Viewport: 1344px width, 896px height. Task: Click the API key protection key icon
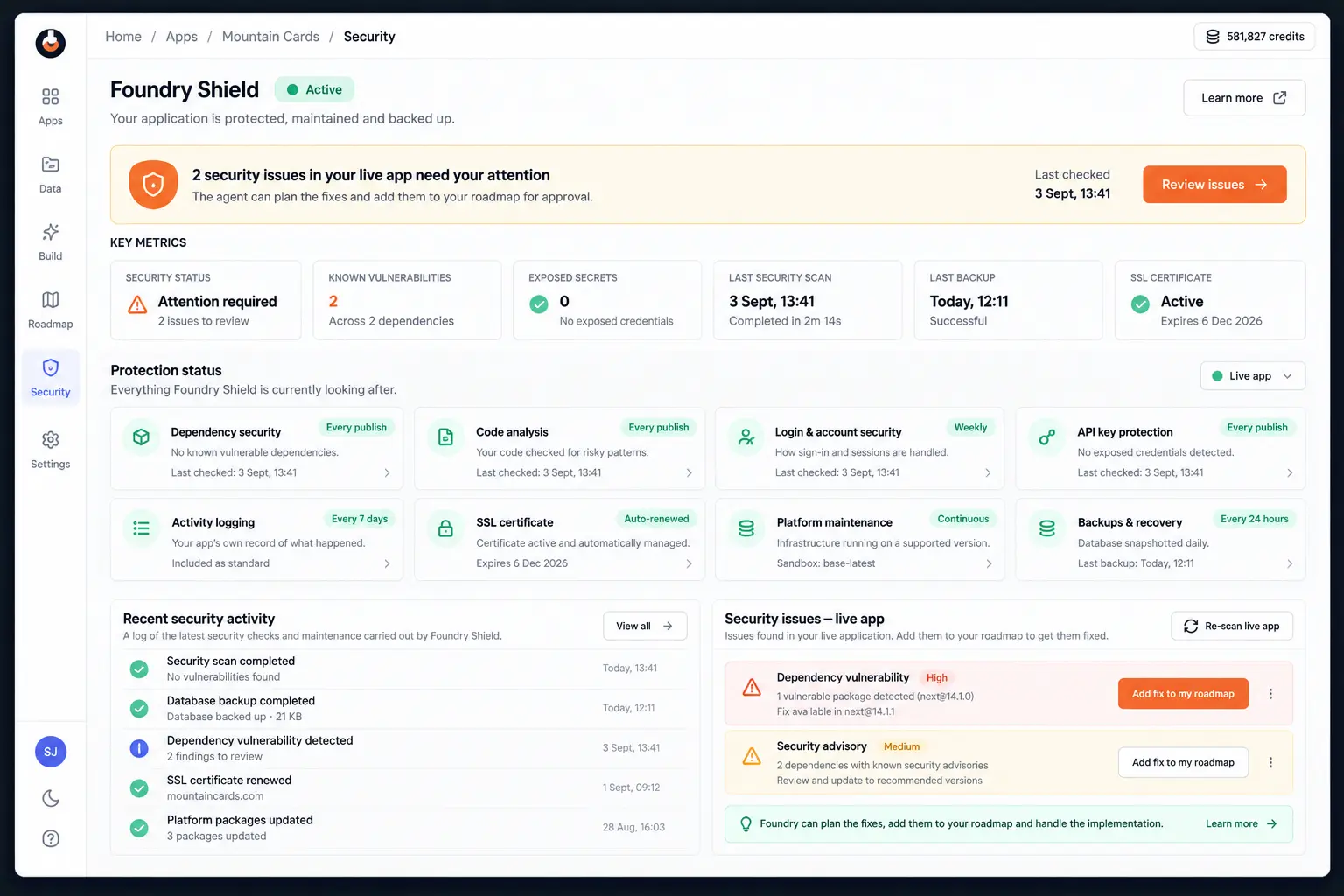(1047, 437)
